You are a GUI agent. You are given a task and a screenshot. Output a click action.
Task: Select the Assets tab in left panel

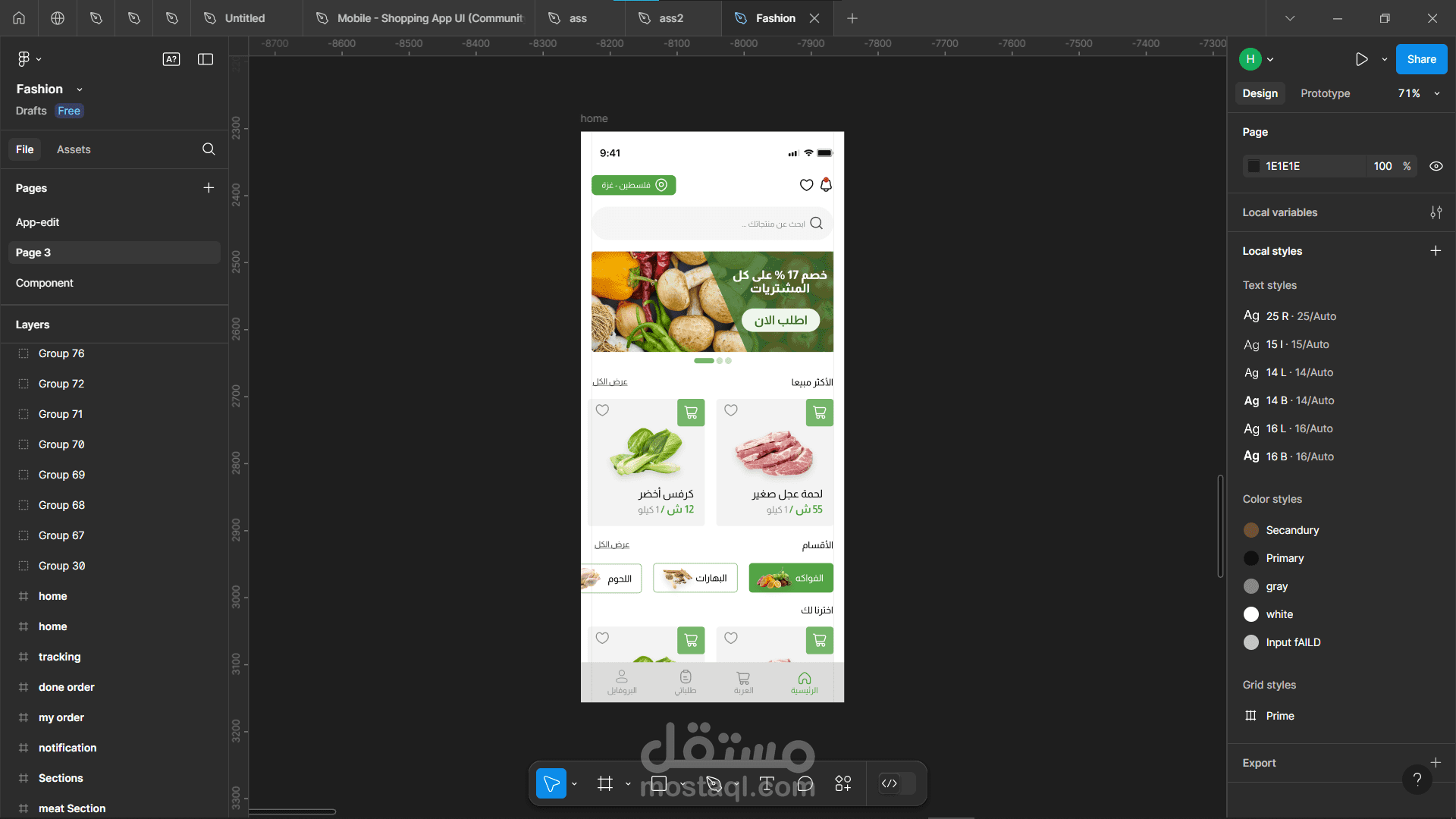(74, 149)
